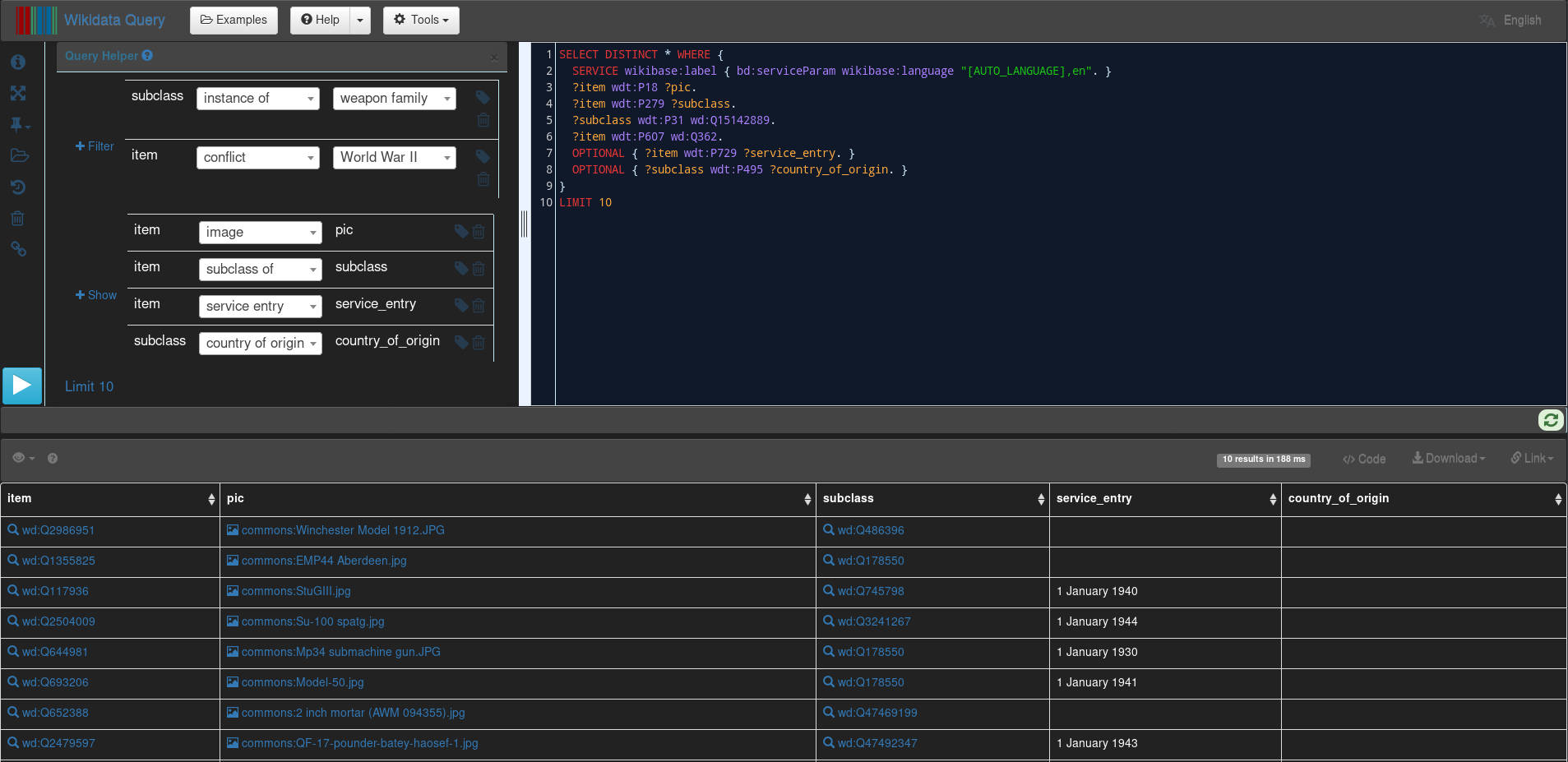Expand the Help menu caret

(360, 20)
